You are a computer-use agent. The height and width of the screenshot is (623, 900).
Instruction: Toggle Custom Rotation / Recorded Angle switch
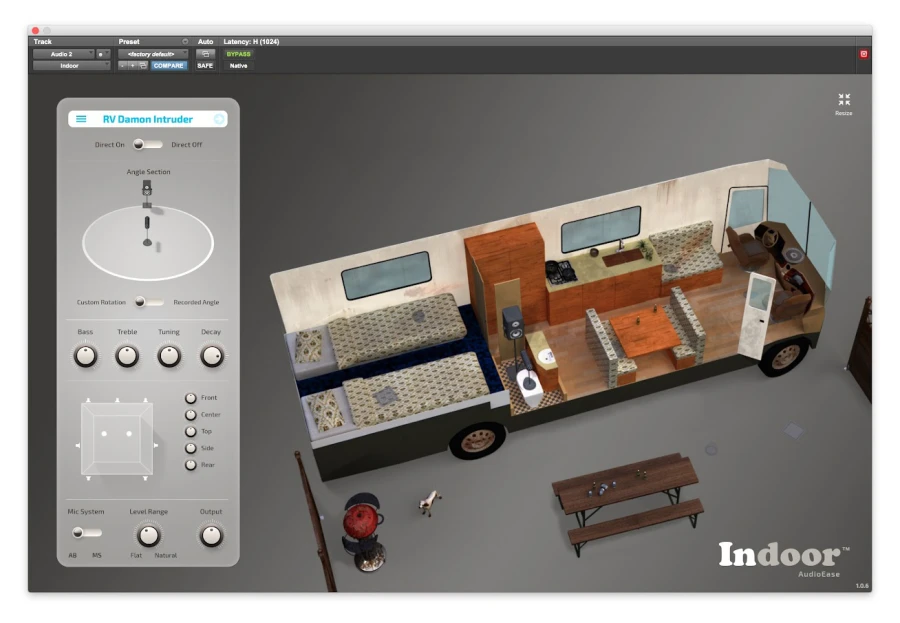[x=149, y=302]
